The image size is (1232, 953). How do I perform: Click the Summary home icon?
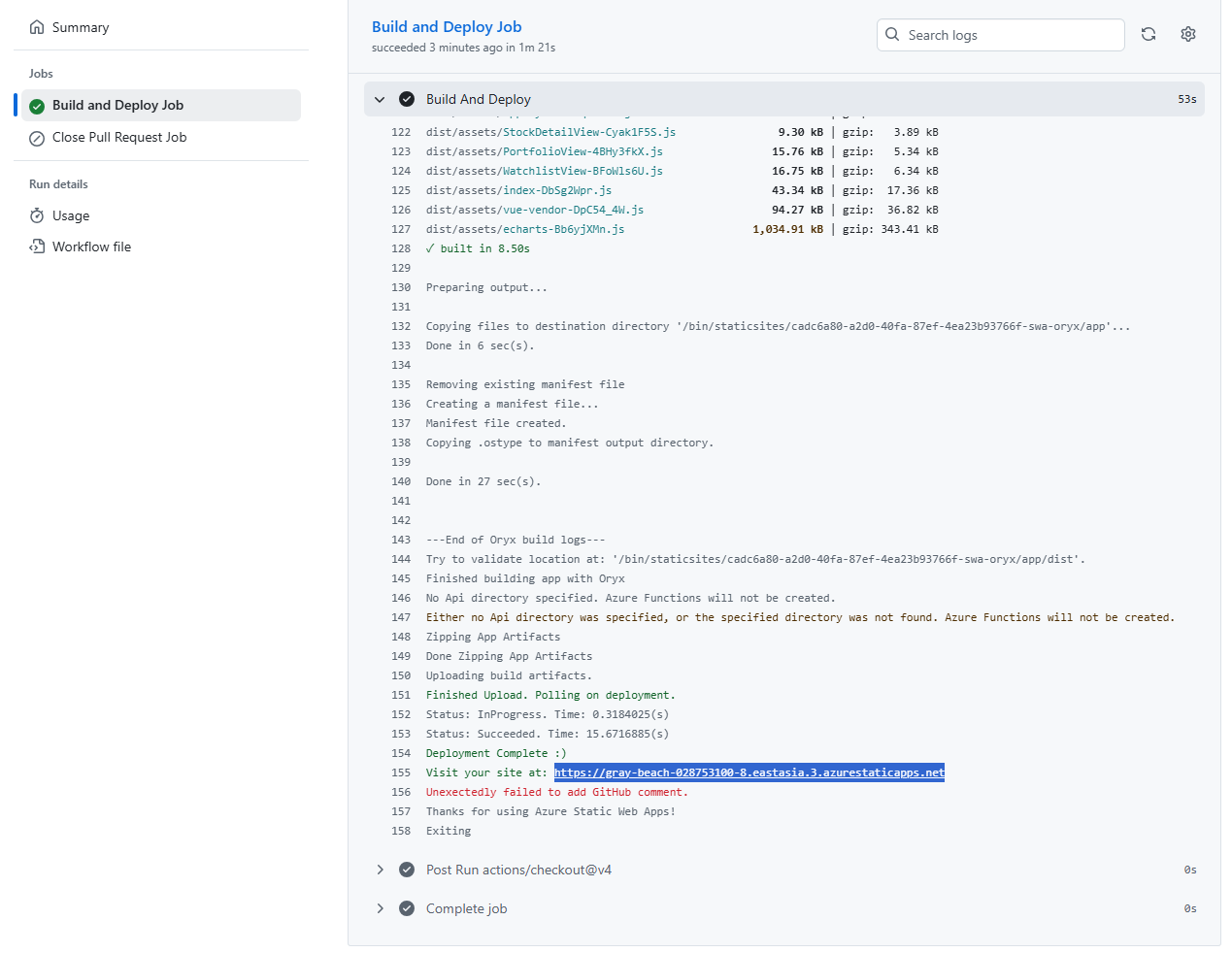click(x=37, y=27)
